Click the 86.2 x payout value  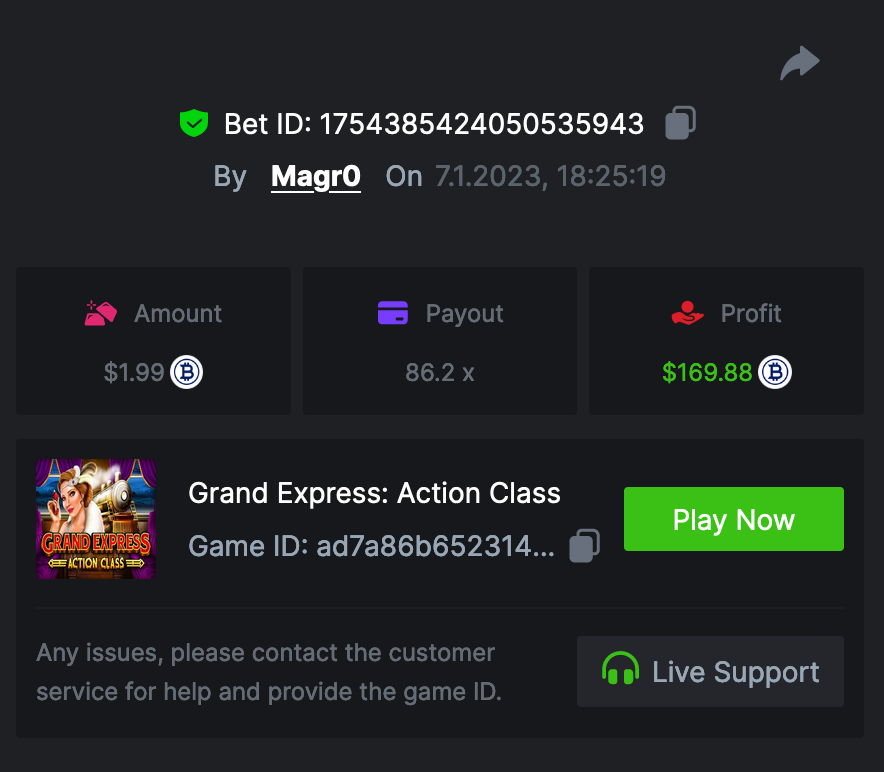tap(439, 373)
